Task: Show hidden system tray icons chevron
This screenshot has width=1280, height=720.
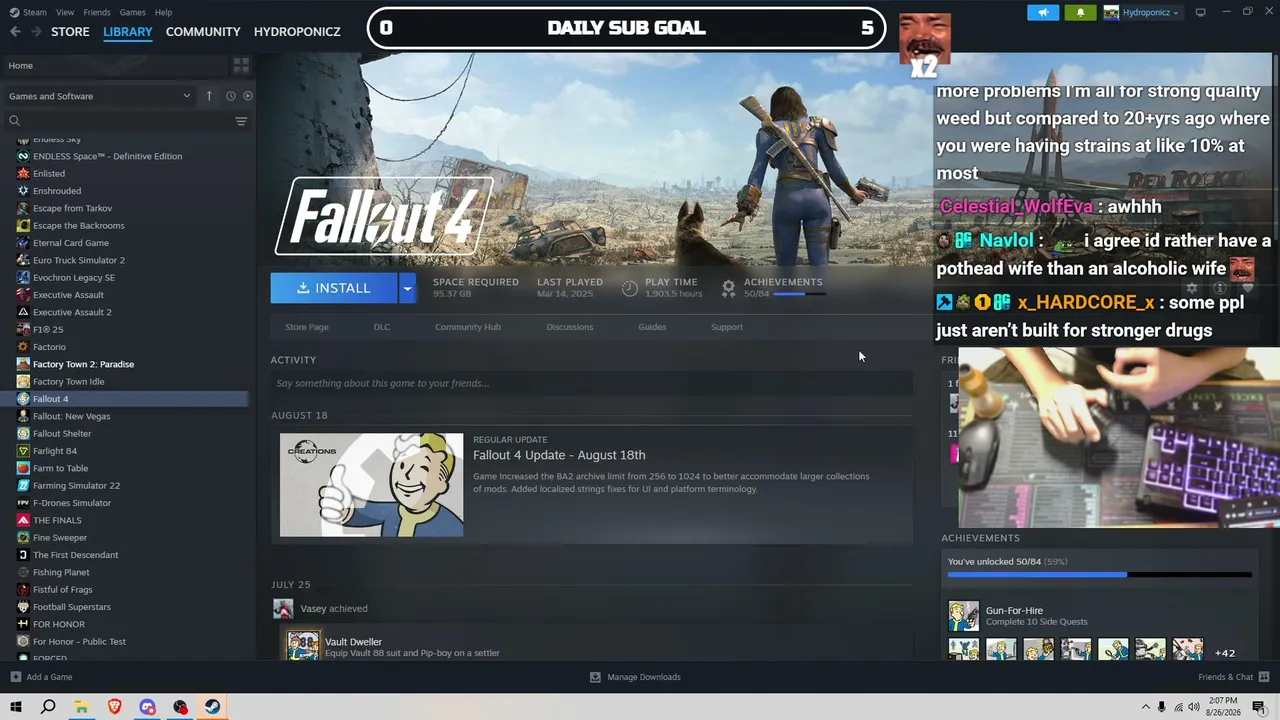Action: pos(1145,707)
